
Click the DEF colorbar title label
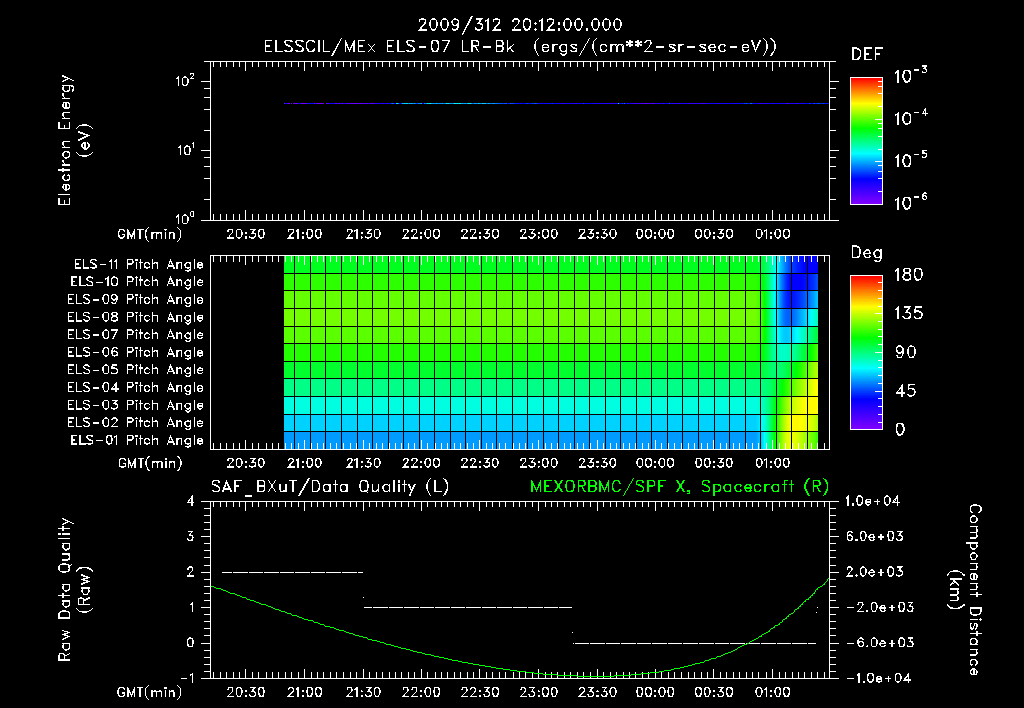(867, 55)
